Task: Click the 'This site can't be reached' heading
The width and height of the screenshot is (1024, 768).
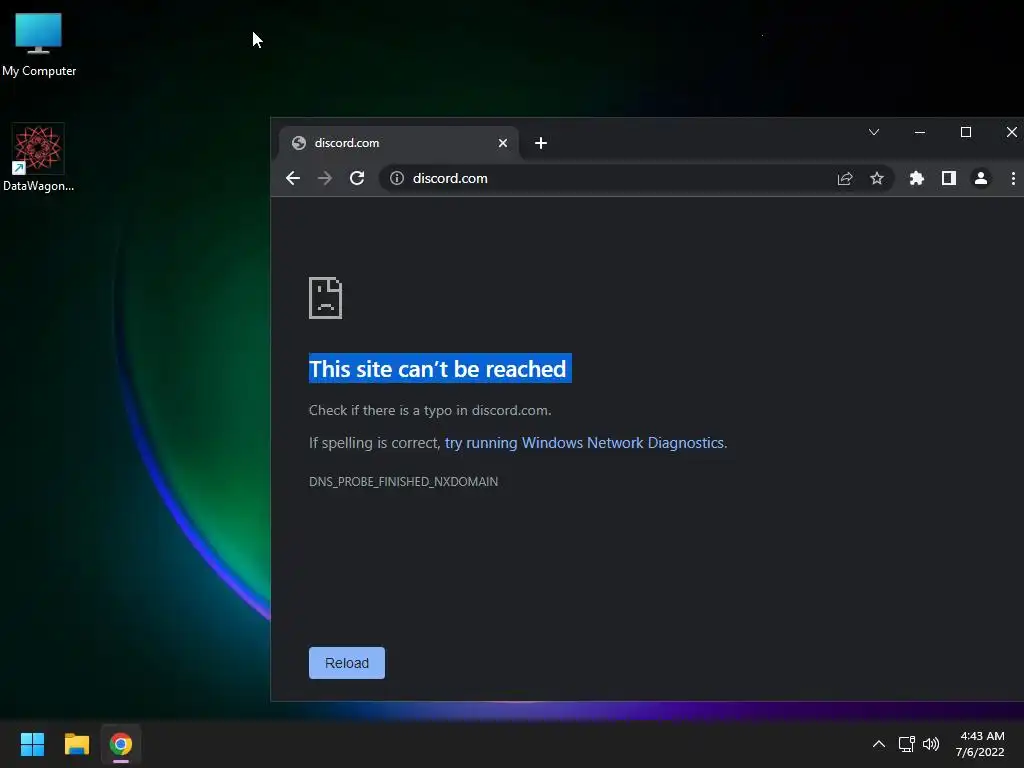Action: click(440, 369)
